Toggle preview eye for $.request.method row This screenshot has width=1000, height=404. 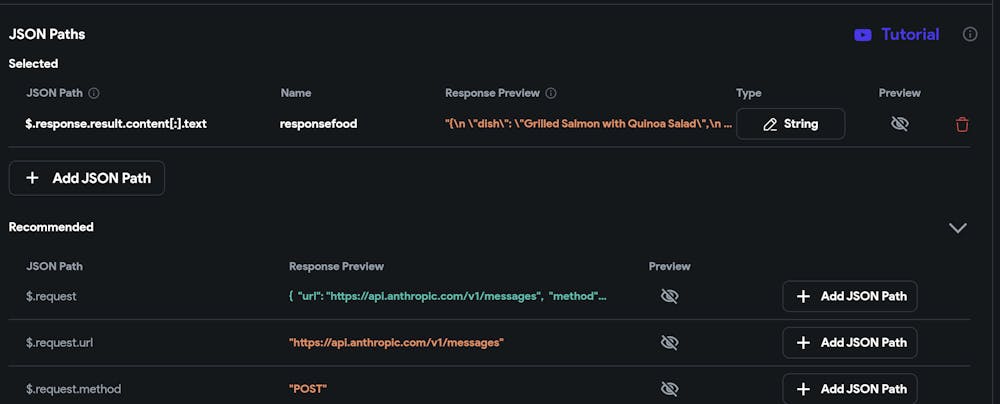pyautogui.click(x=670, y=388)
